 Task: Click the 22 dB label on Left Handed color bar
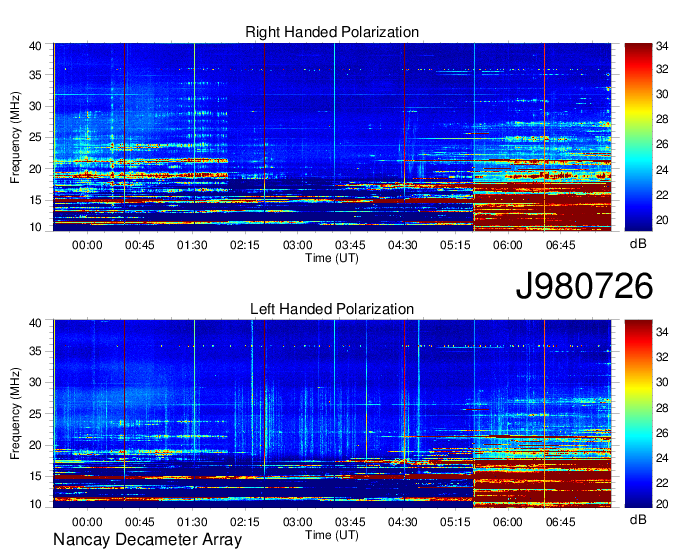[x=662, y=483]
